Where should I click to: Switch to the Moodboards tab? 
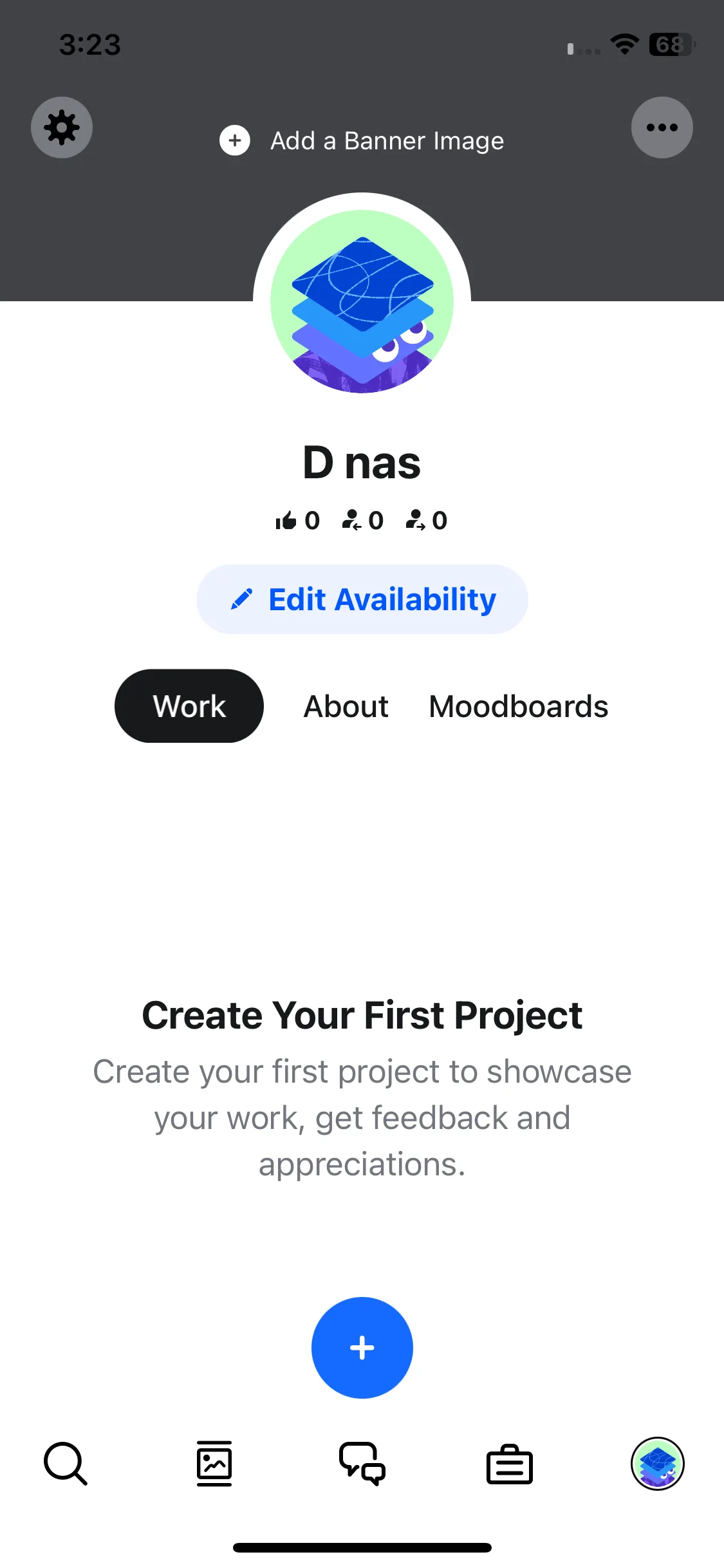click(x=519, y=706)
